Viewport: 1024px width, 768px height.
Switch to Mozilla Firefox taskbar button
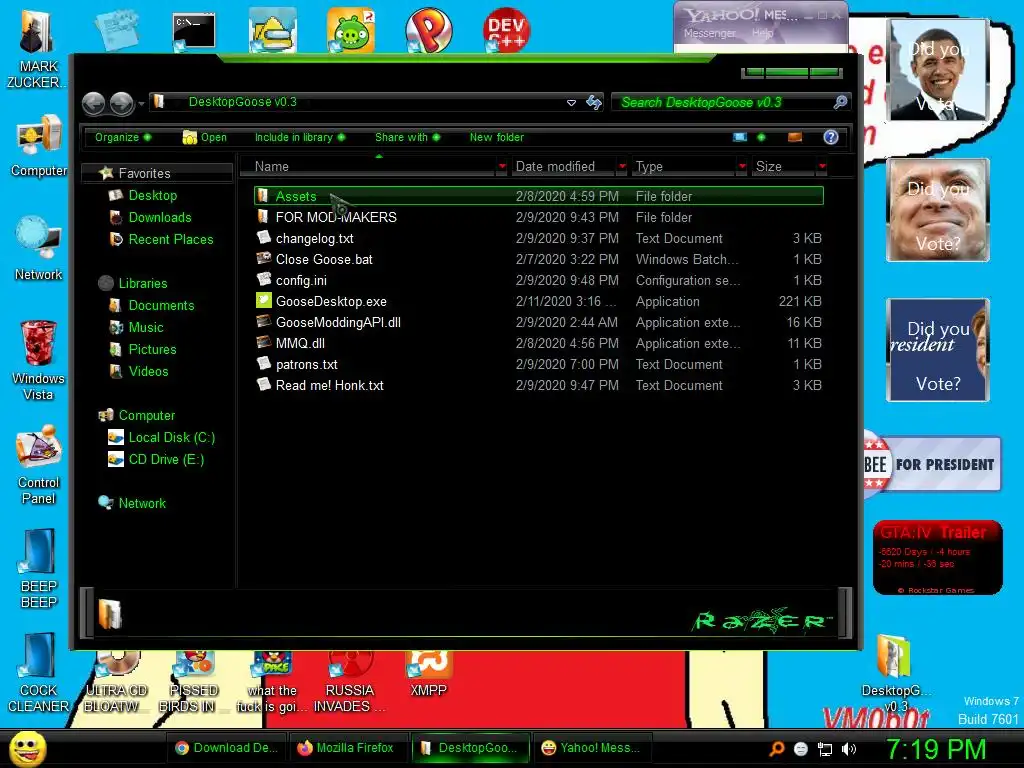pyautogui.click(x=346, y=748)
